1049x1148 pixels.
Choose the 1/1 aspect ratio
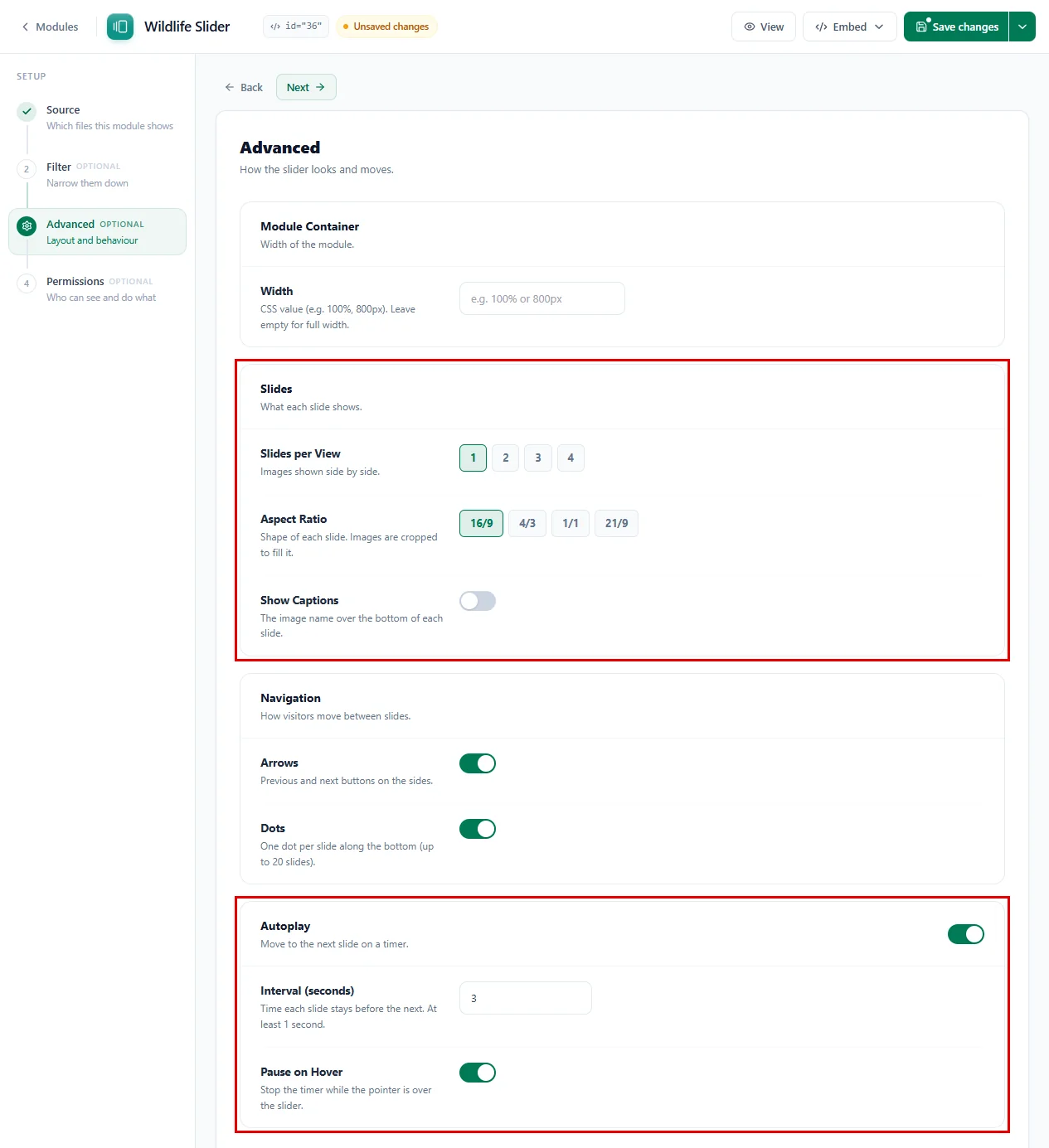tap(571, 523)
